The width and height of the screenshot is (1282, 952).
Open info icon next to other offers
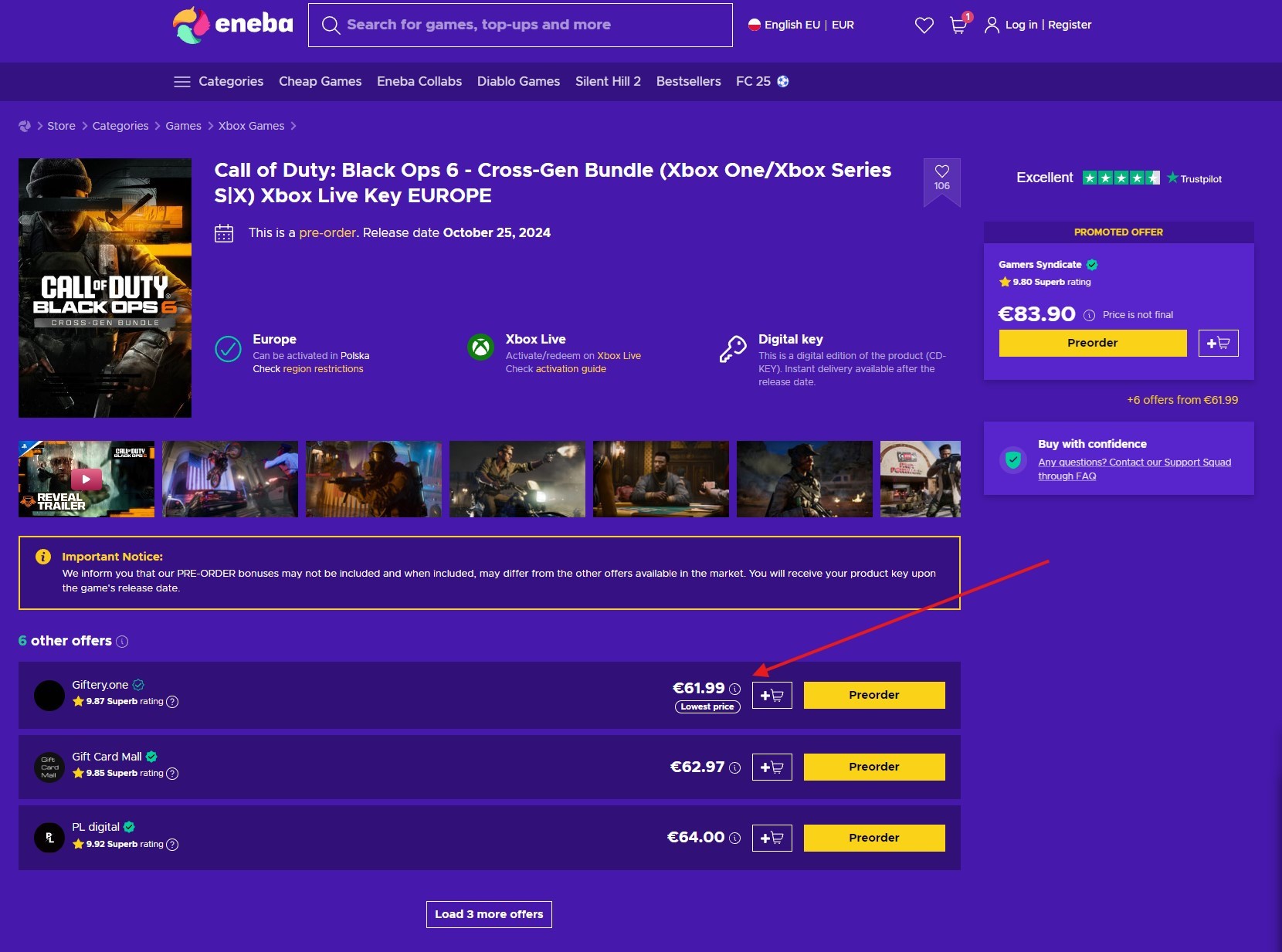click(122, 642)
